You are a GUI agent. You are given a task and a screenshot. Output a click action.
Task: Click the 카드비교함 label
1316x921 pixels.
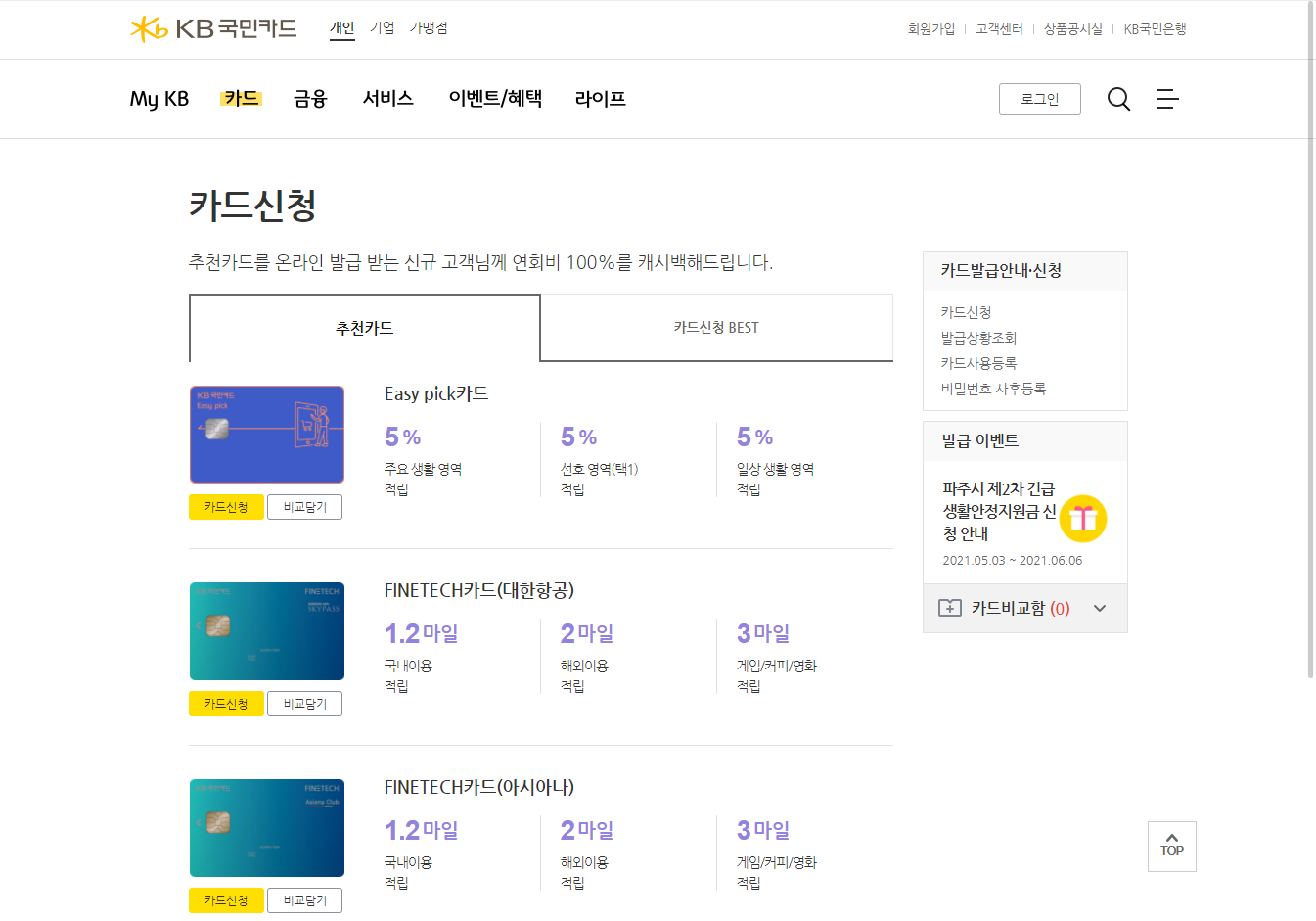pos(1008,608)
